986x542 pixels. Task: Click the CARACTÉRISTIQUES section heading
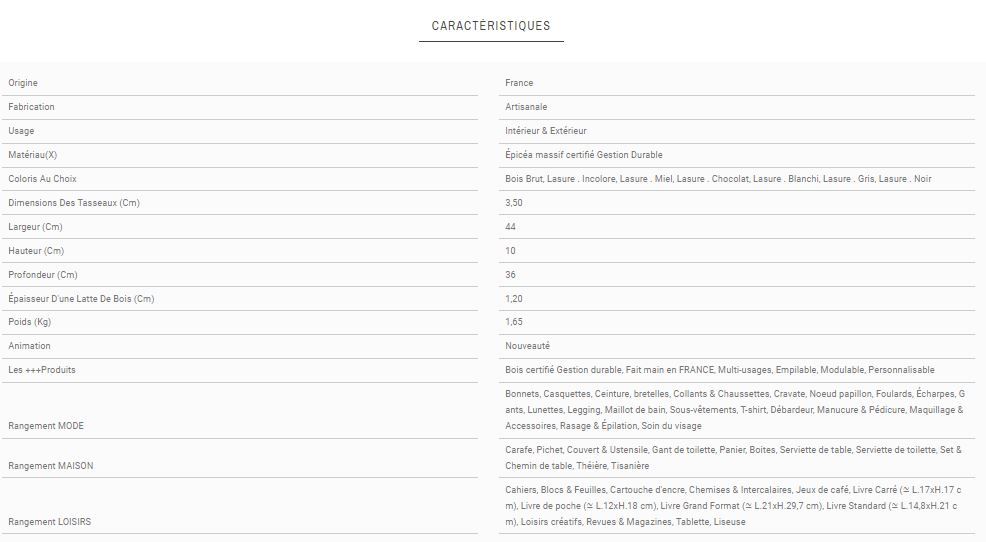(491, 26)
